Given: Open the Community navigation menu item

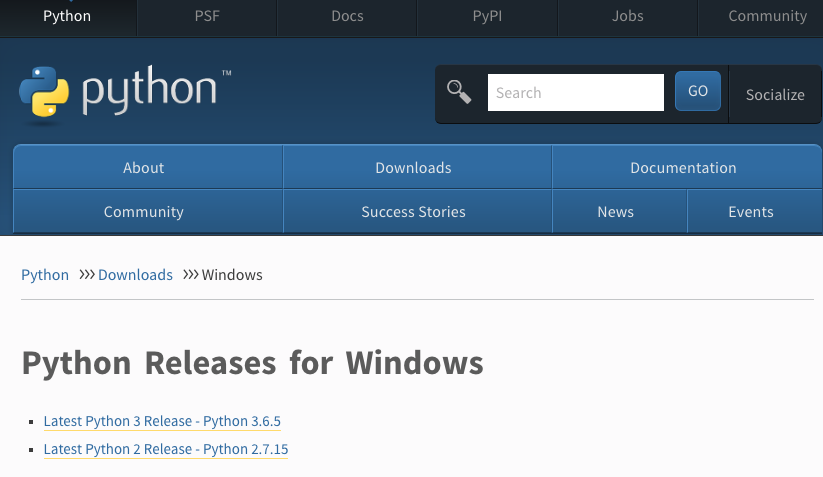Looking at the screenshot, I should [148, 211].
